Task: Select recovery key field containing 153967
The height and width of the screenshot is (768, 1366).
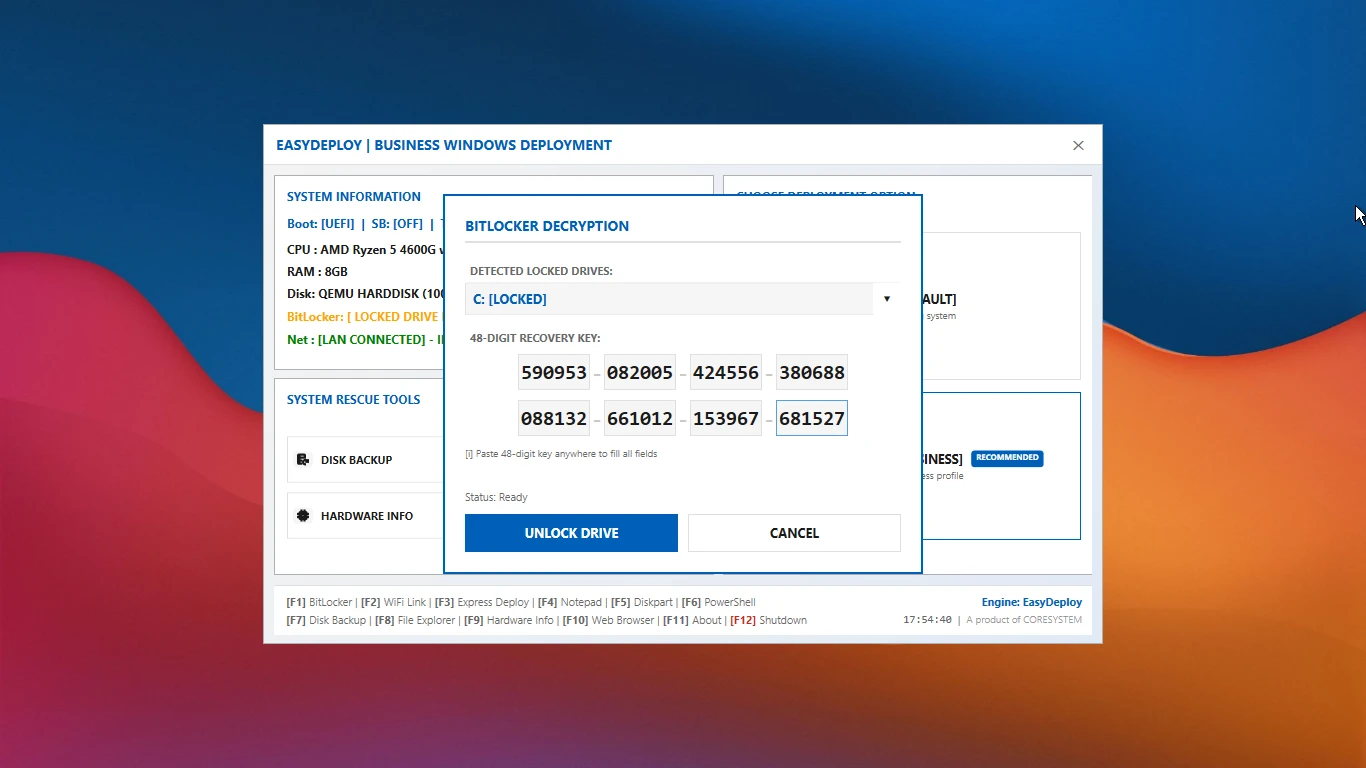Action: (726, 418)
